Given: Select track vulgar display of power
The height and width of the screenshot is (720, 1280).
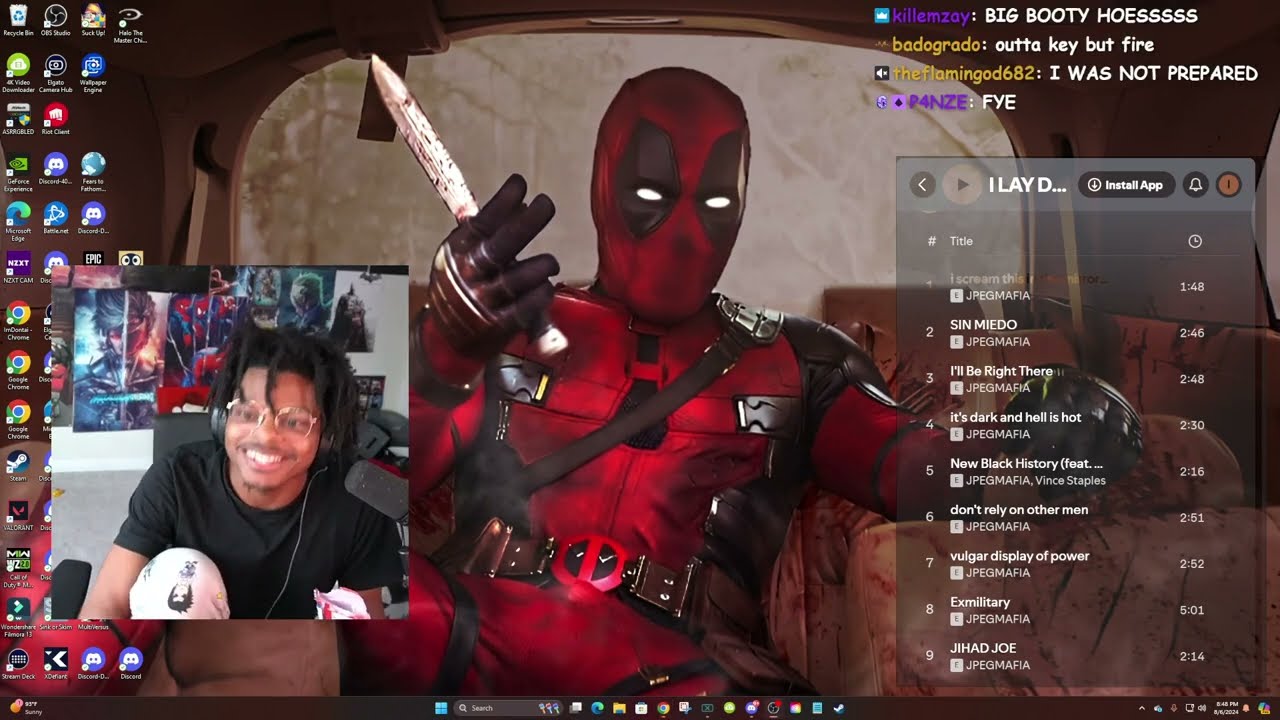Looking at the screenshot, I should [x=1075, y=563].
